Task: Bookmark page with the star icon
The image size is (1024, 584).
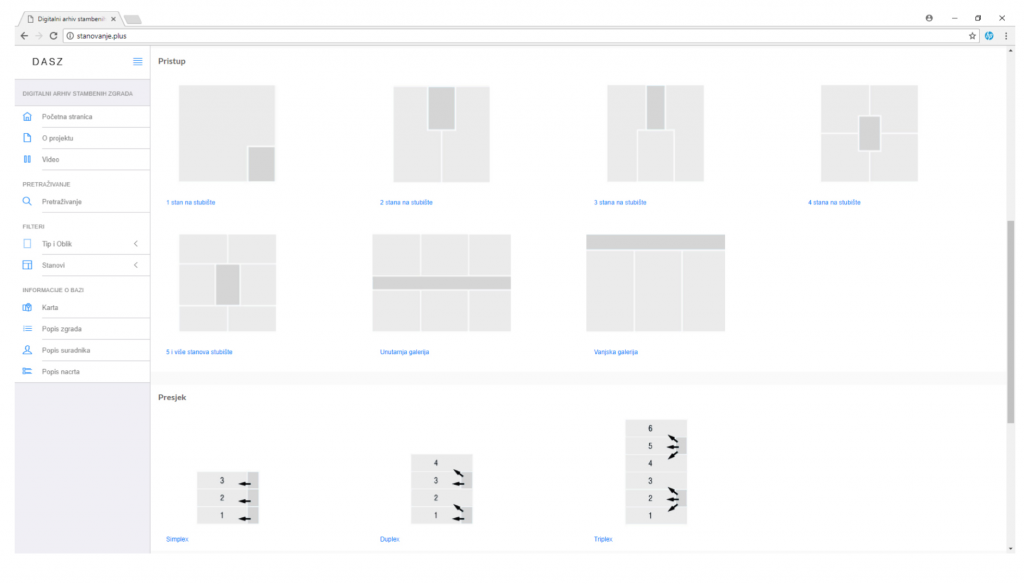Action: click(x=972, y=36)
